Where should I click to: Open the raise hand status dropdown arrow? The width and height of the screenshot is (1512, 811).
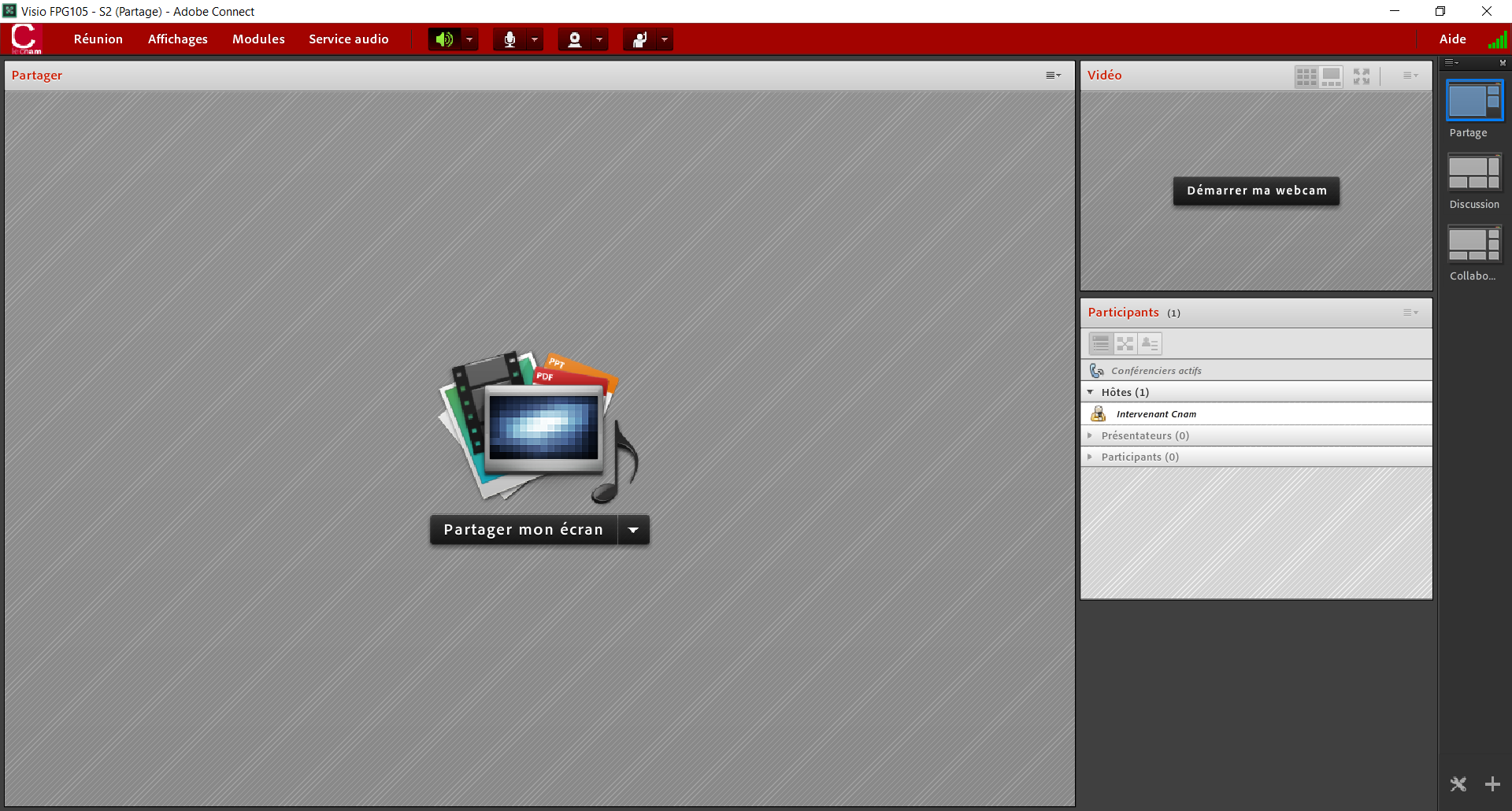coord(665,39)
